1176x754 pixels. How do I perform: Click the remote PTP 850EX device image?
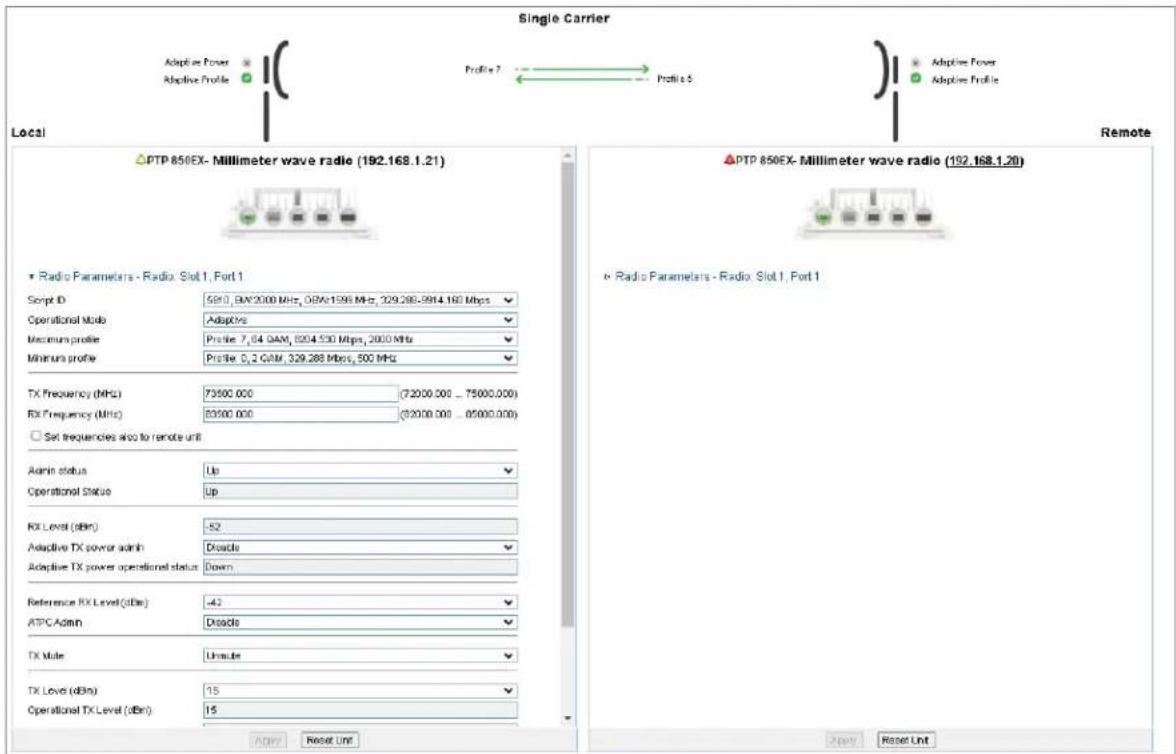coord(874,213)
